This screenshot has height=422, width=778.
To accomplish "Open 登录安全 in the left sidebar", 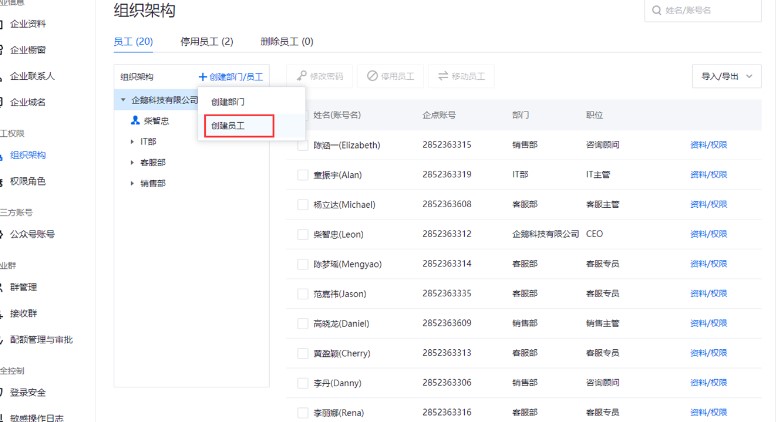I will tap(28, 392).
